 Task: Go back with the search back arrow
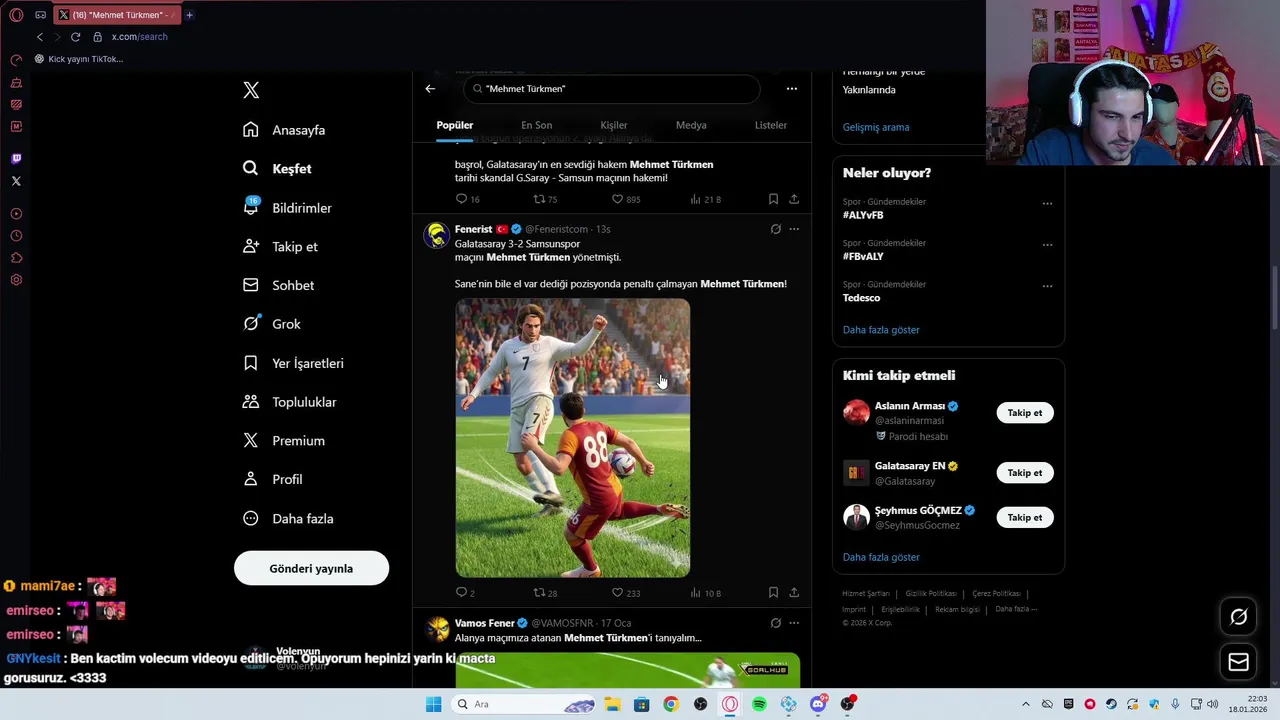point(430,89)
